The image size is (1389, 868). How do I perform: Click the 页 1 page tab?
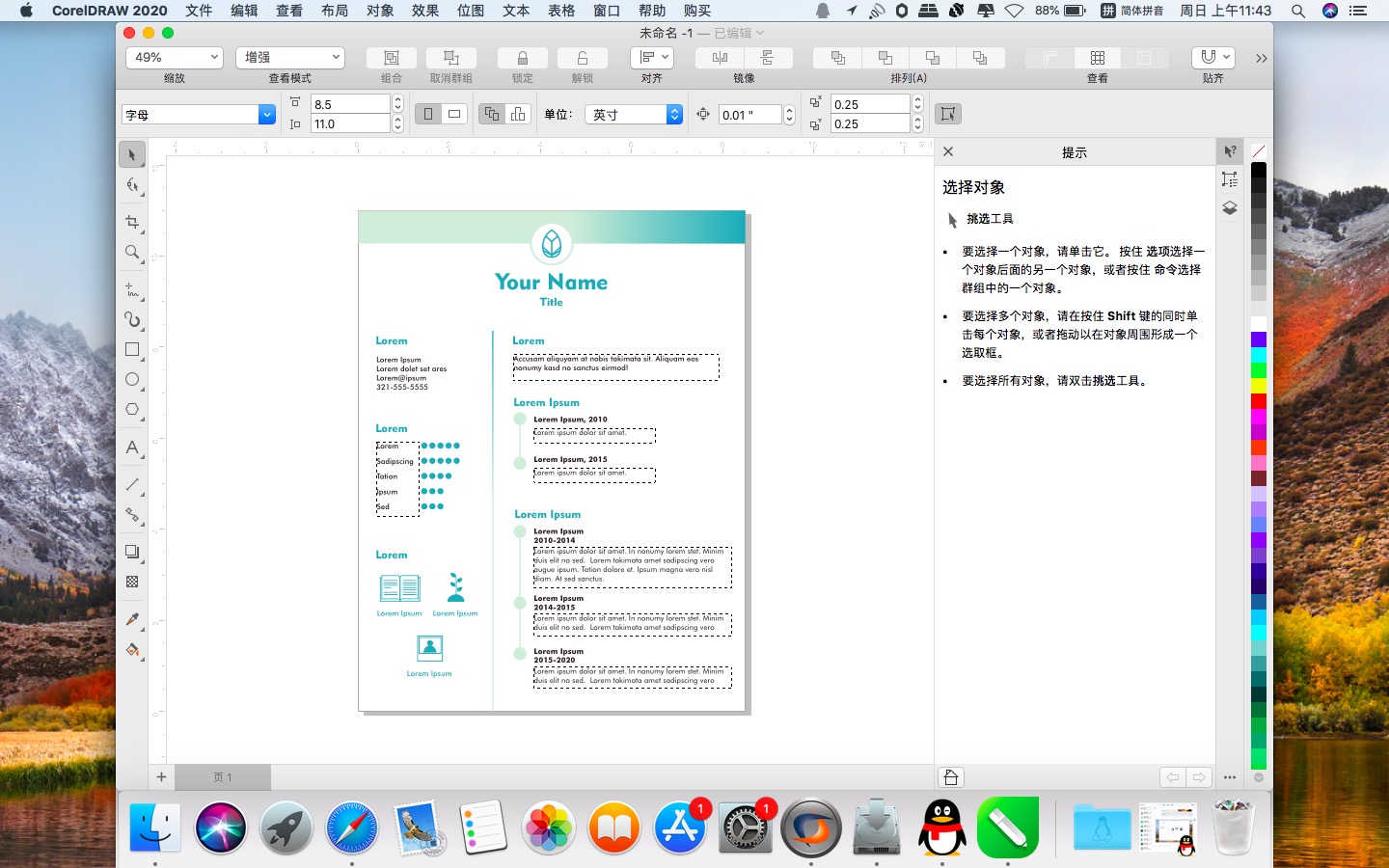pos(223,777)
